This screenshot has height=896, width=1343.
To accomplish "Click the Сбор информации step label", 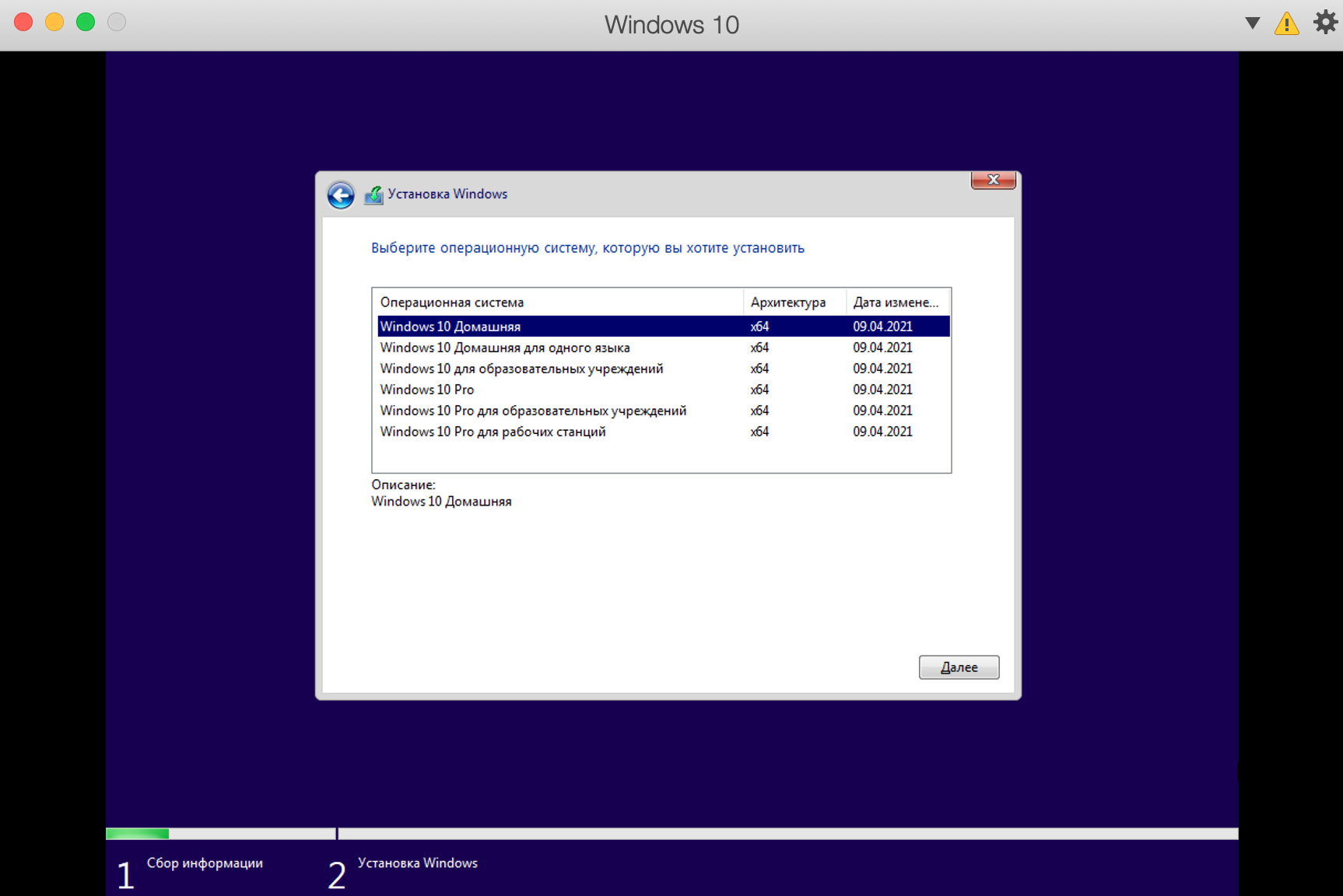I will [205, 863].
